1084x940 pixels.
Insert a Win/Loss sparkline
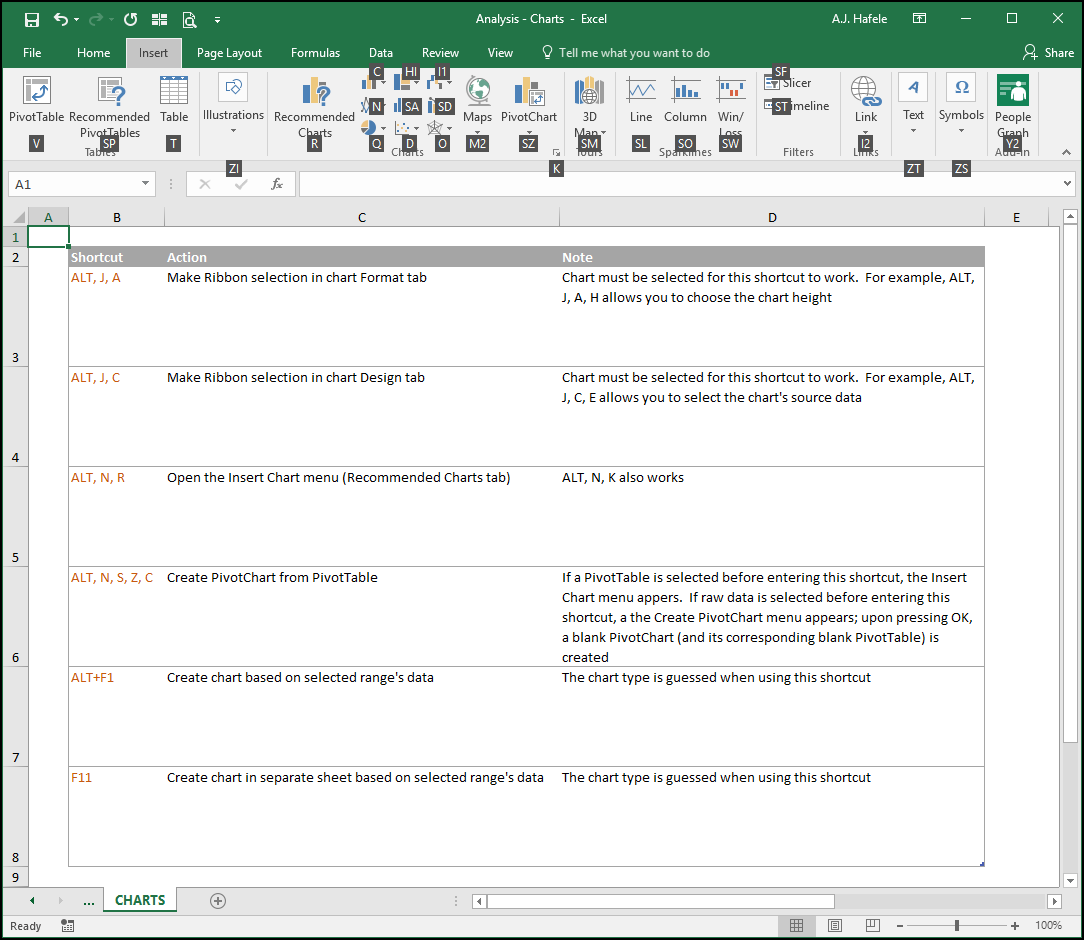pyautogui.click(x=731, y=107)
